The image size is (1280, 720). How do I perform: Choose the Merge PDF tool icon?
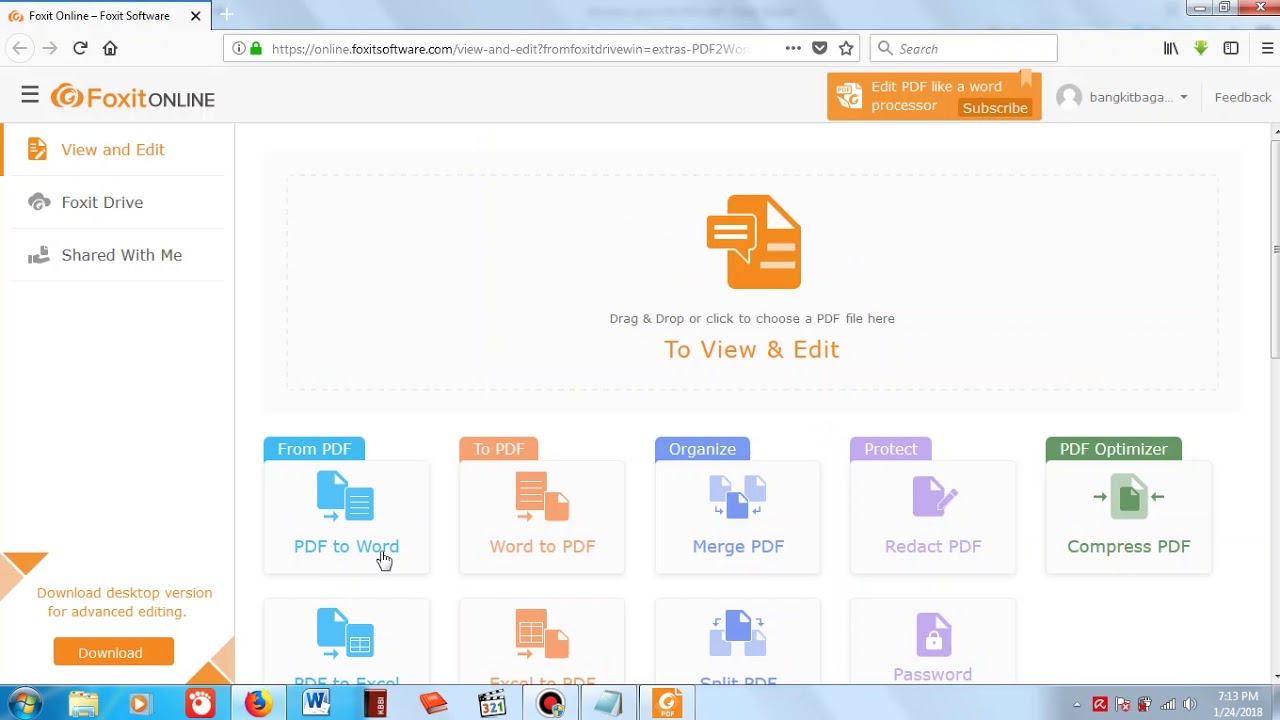[738, 497]
